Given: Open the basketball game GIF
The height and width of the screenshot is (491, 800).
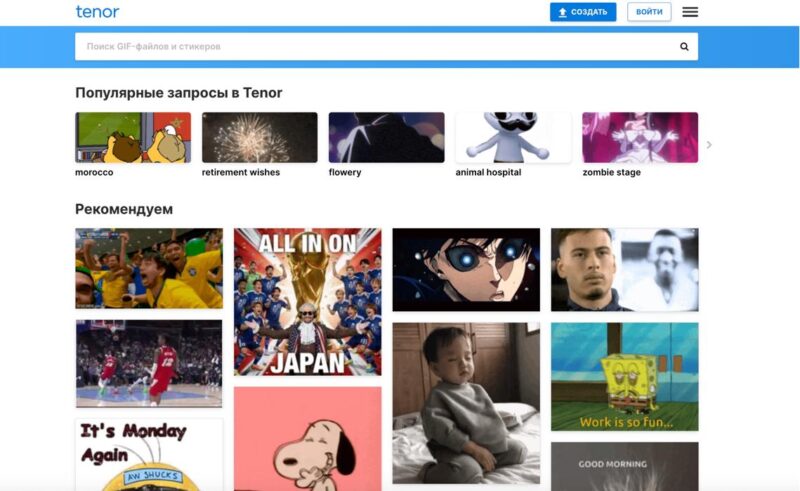Looking at the screenshot, I should coord(149,363).
